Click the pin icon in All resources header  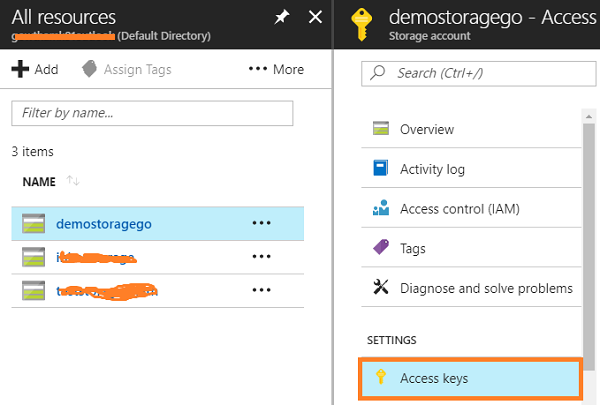pyautogui.click(x=284, y=17)
